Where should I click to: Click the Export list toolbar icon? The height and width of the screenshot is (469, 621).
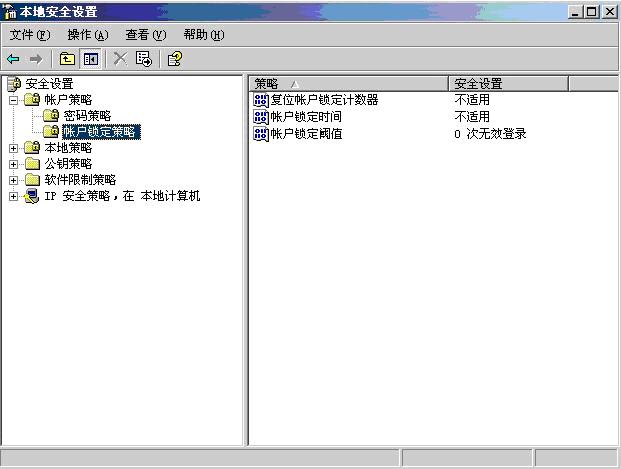pos(143,59)
